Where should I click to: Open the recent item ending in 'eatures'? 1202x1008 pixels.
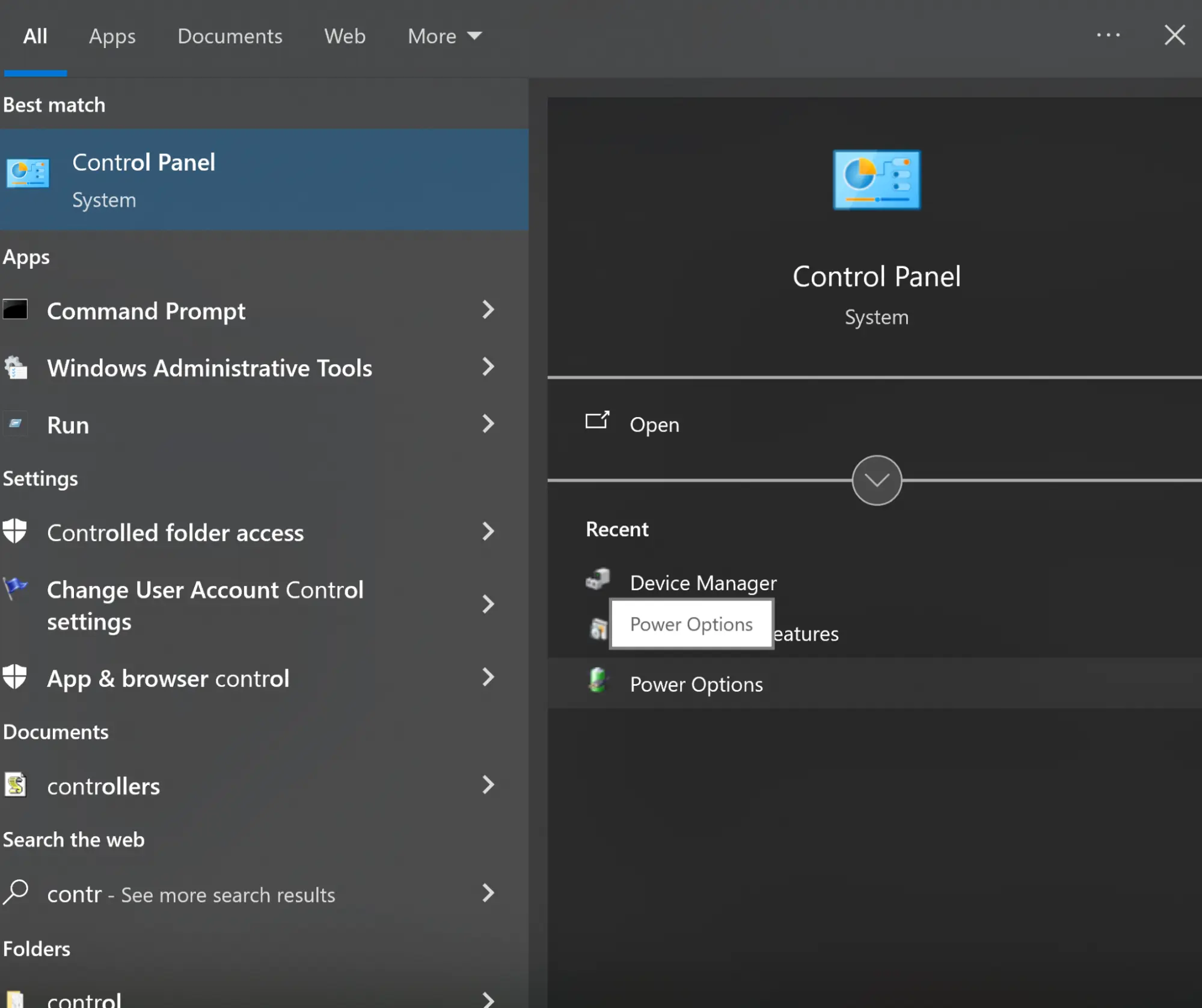[806, 634]
